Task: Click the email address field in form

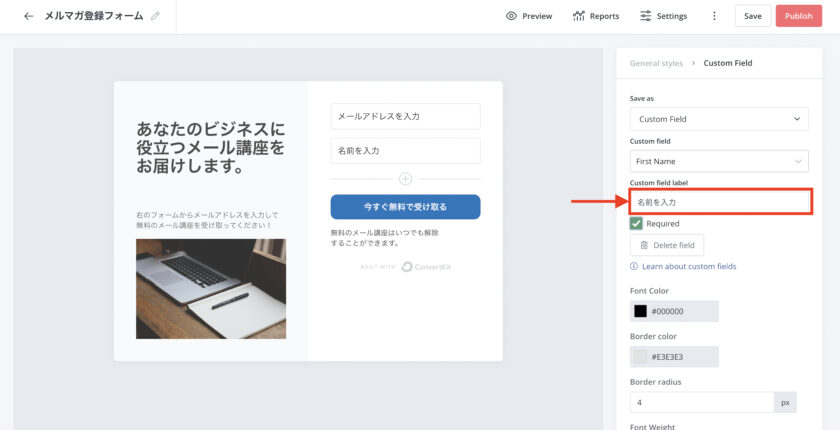Action: click(406, 116)
